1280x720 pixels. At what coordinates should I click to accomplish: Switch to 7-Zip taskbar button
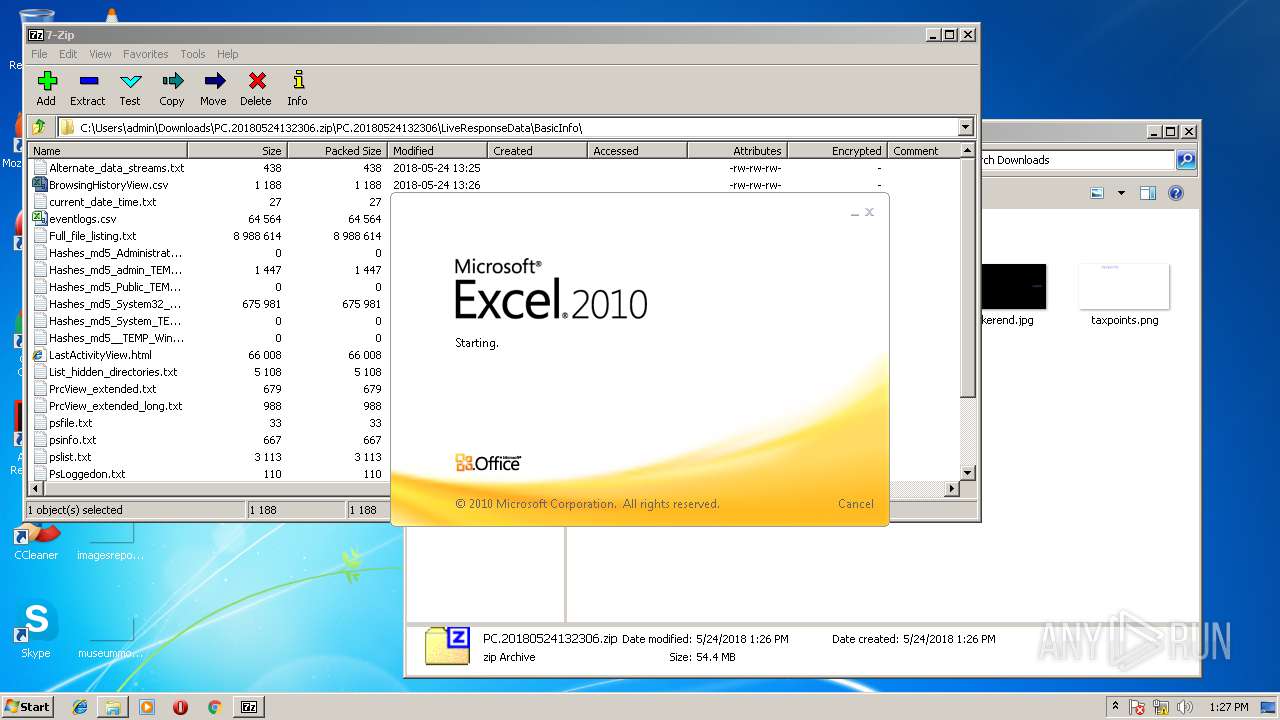point(249,707)
